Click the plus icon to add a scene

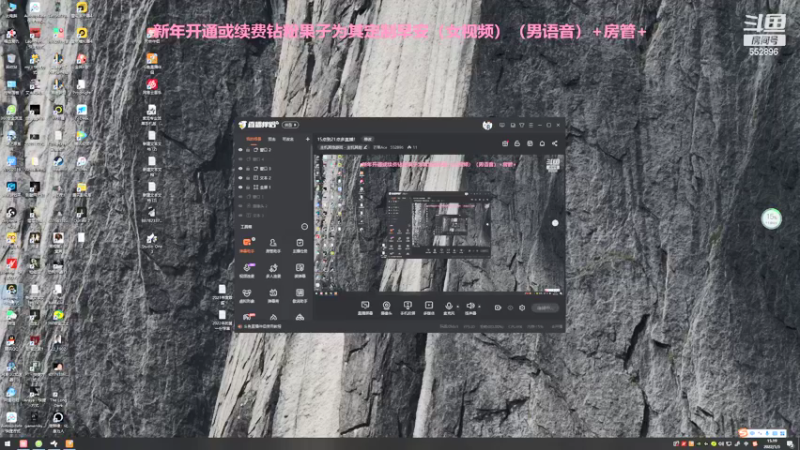coord(308,139)
